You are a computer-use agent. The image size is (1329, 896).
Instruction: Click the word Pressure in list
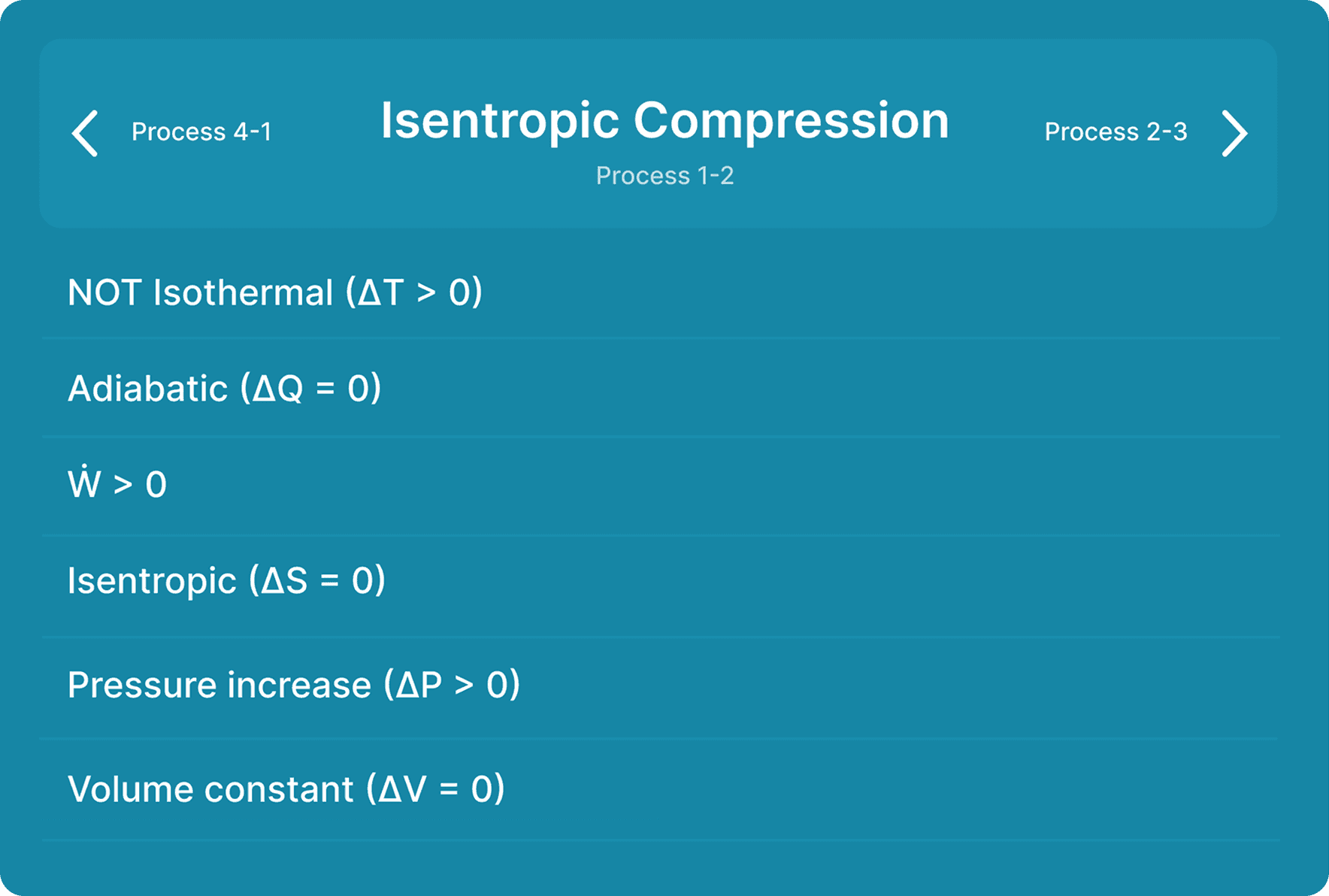click(x=143, y=685)
